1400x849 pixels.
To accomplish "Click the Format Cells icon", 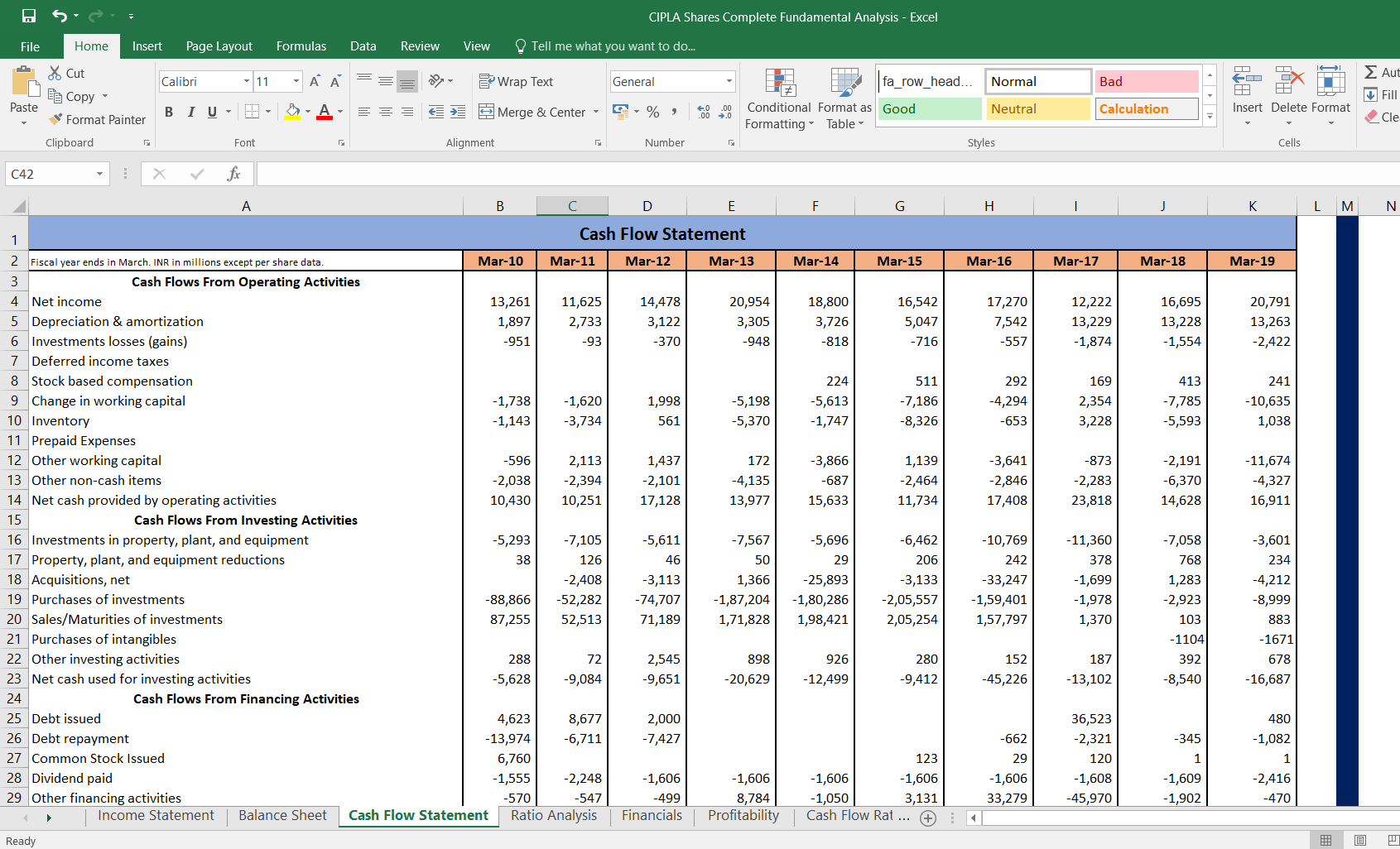I will (1330, 82).
